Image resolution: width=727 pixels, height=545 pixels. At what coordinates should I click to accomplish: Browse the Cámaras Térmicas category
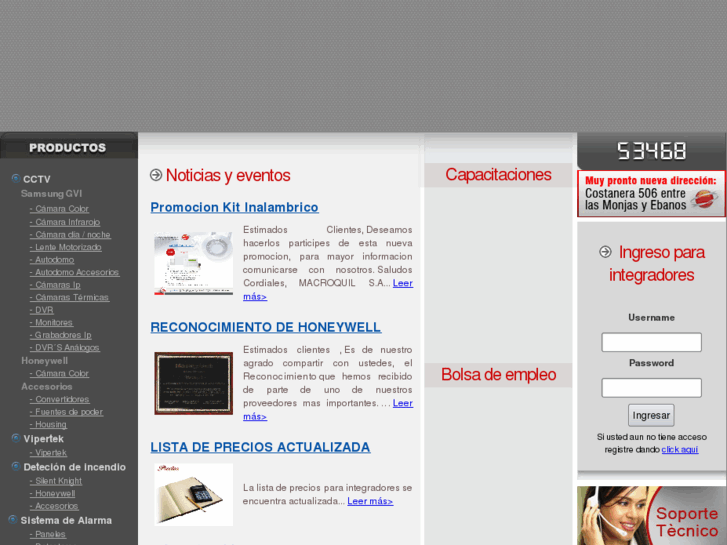pyautogui.click(x=69, y=297)
